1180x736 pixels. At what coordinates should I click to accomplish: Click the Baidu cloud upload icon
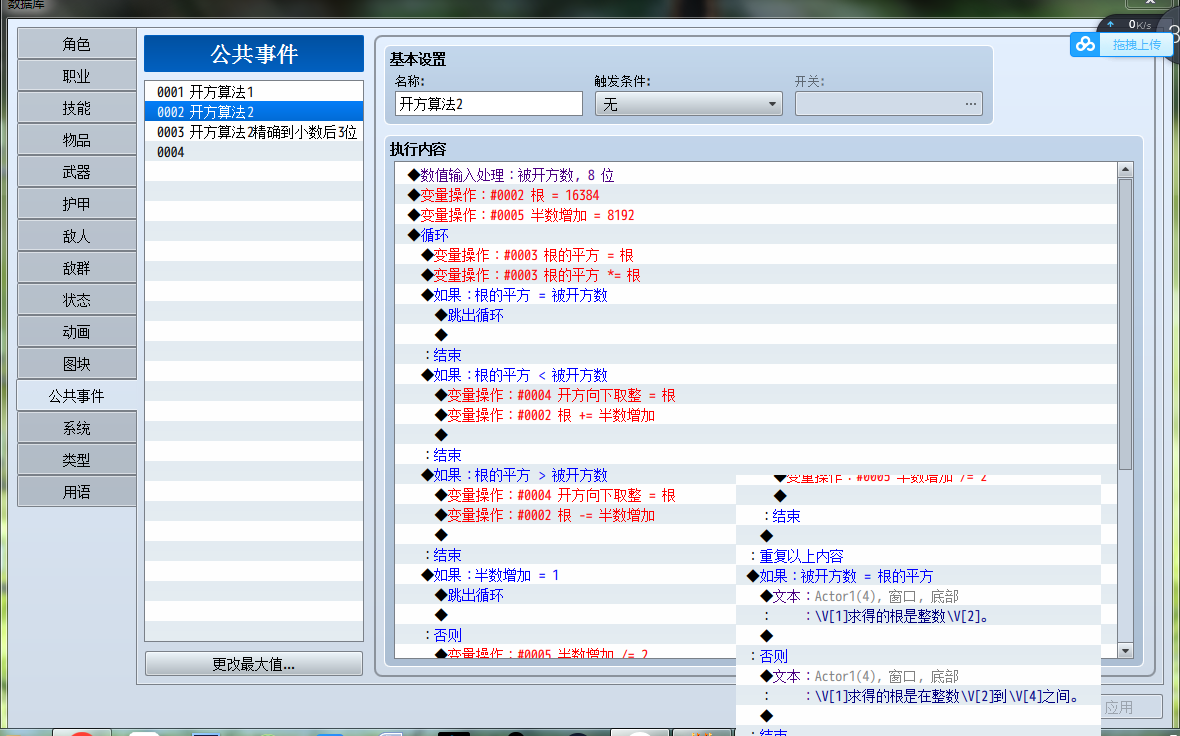click(x=1085, y=44)
